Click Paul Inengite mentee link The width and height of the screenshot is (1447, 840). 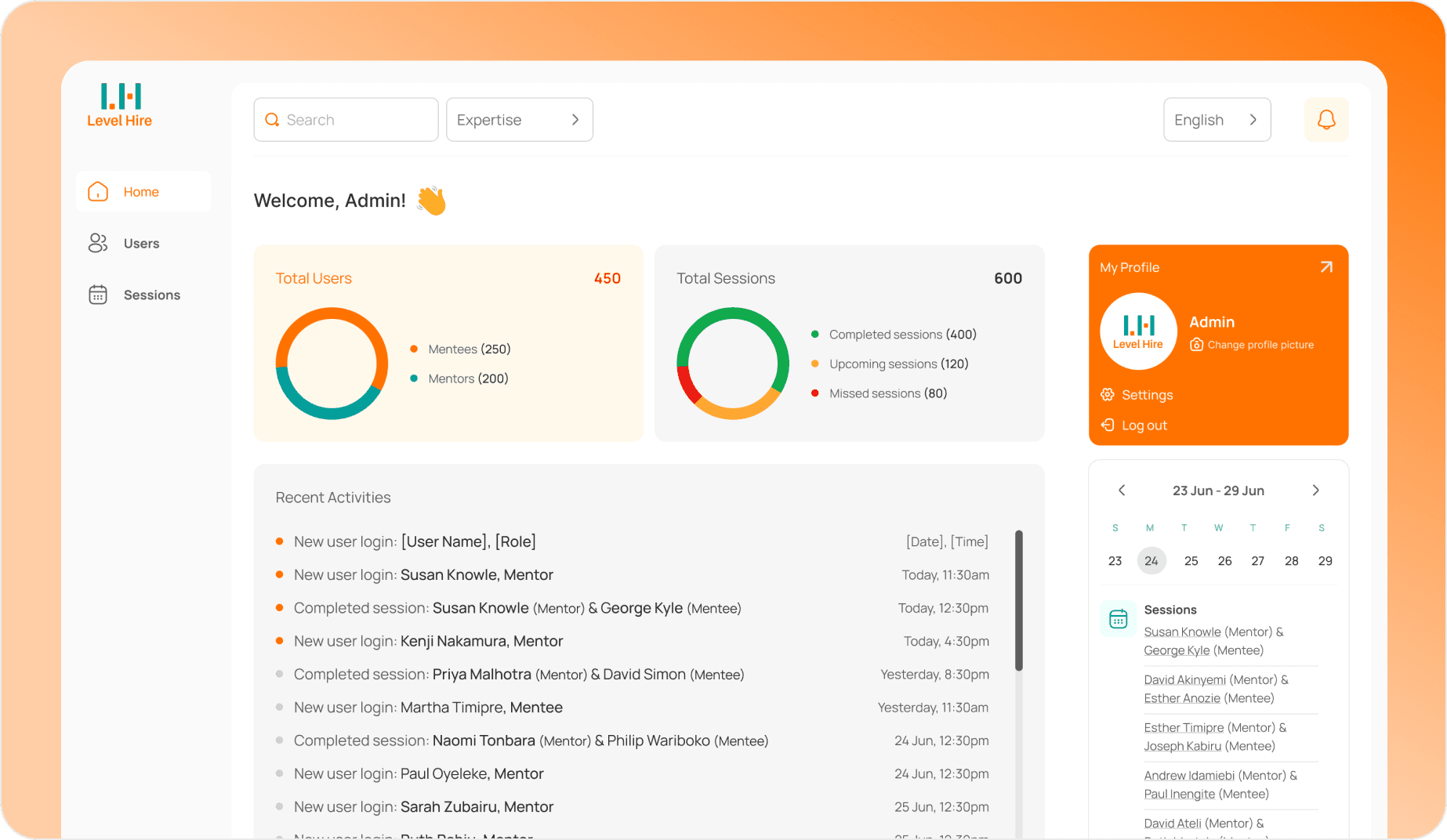click(x=1179, y=794)
